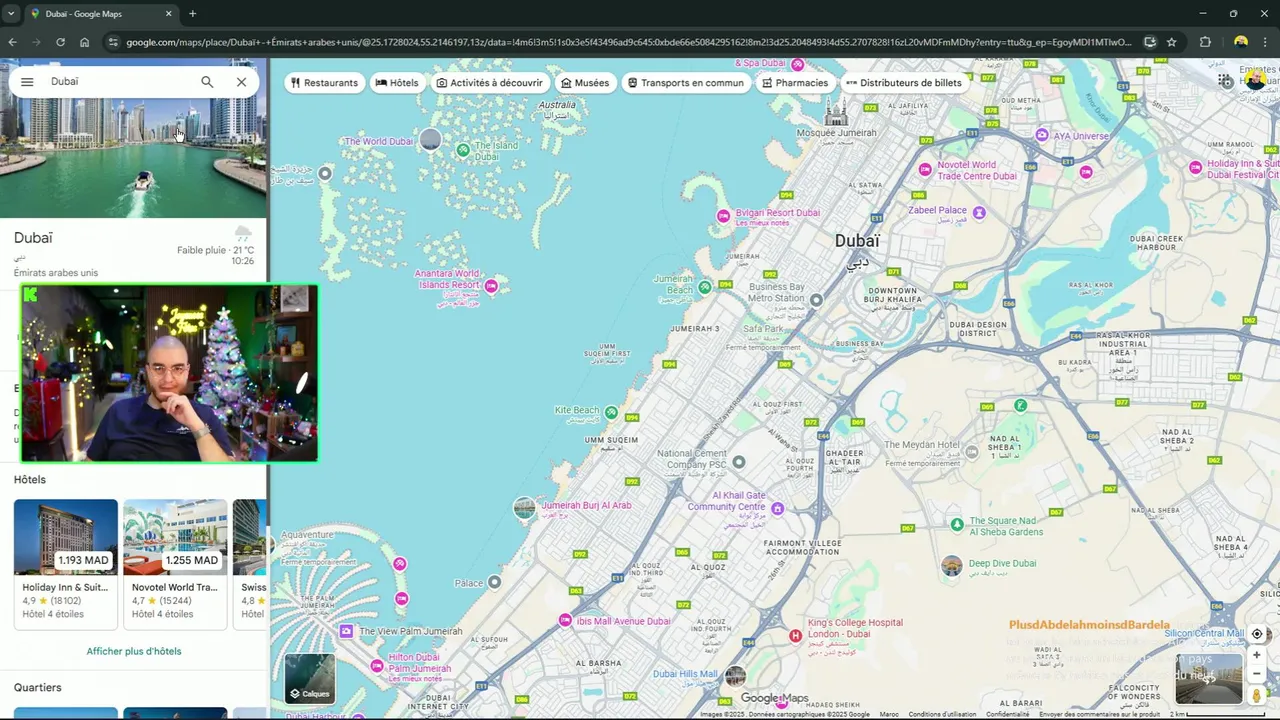Select Al Khail Gate Community Centre marker
The height and width of the screenshot is (720, 1280).
tap(777, 509)
